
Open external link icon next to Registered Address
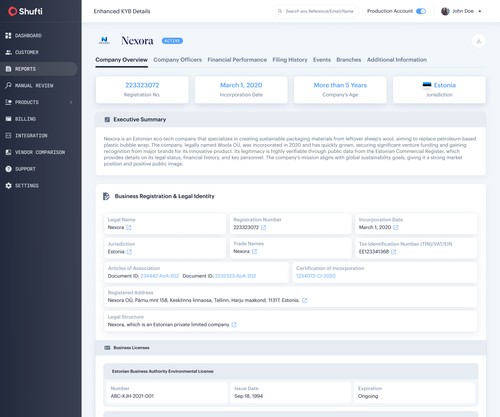304,300
